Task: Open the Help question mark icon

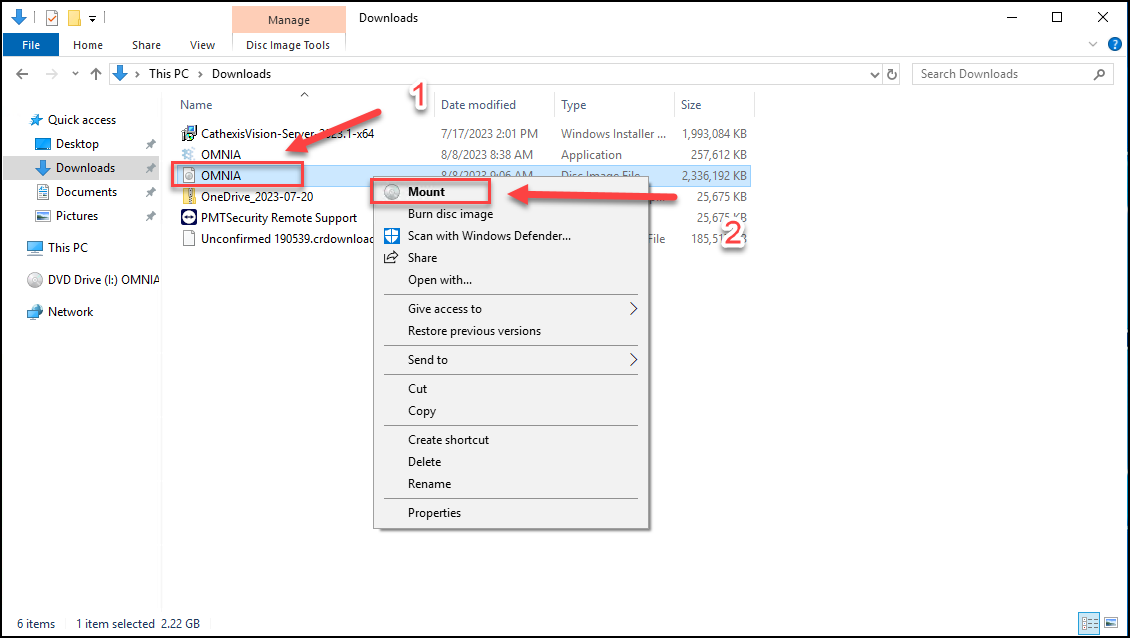Action: tap(1114, 45)
